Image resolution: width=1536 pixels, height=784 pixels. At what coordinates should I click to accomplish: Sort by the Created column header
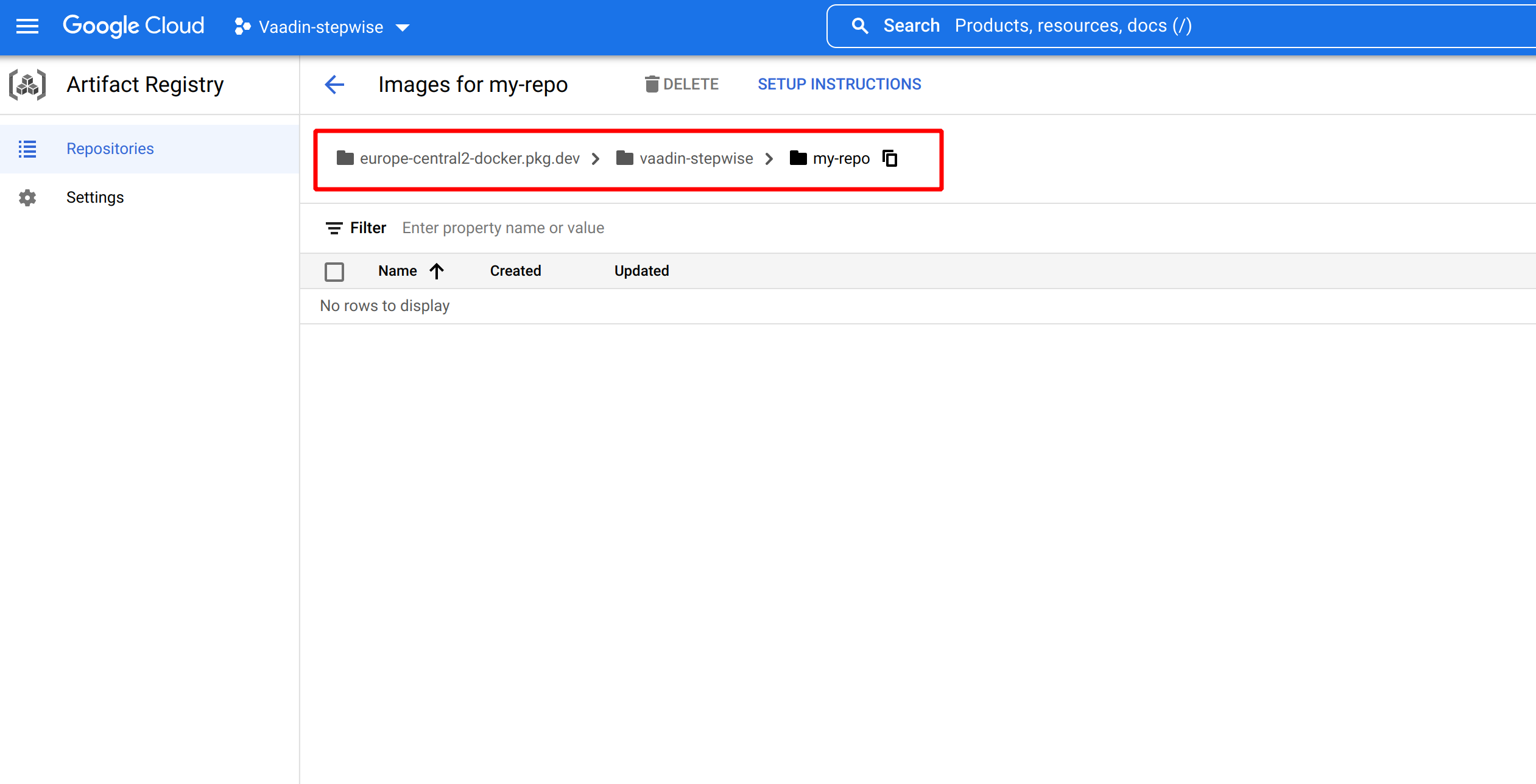point(516,271)
